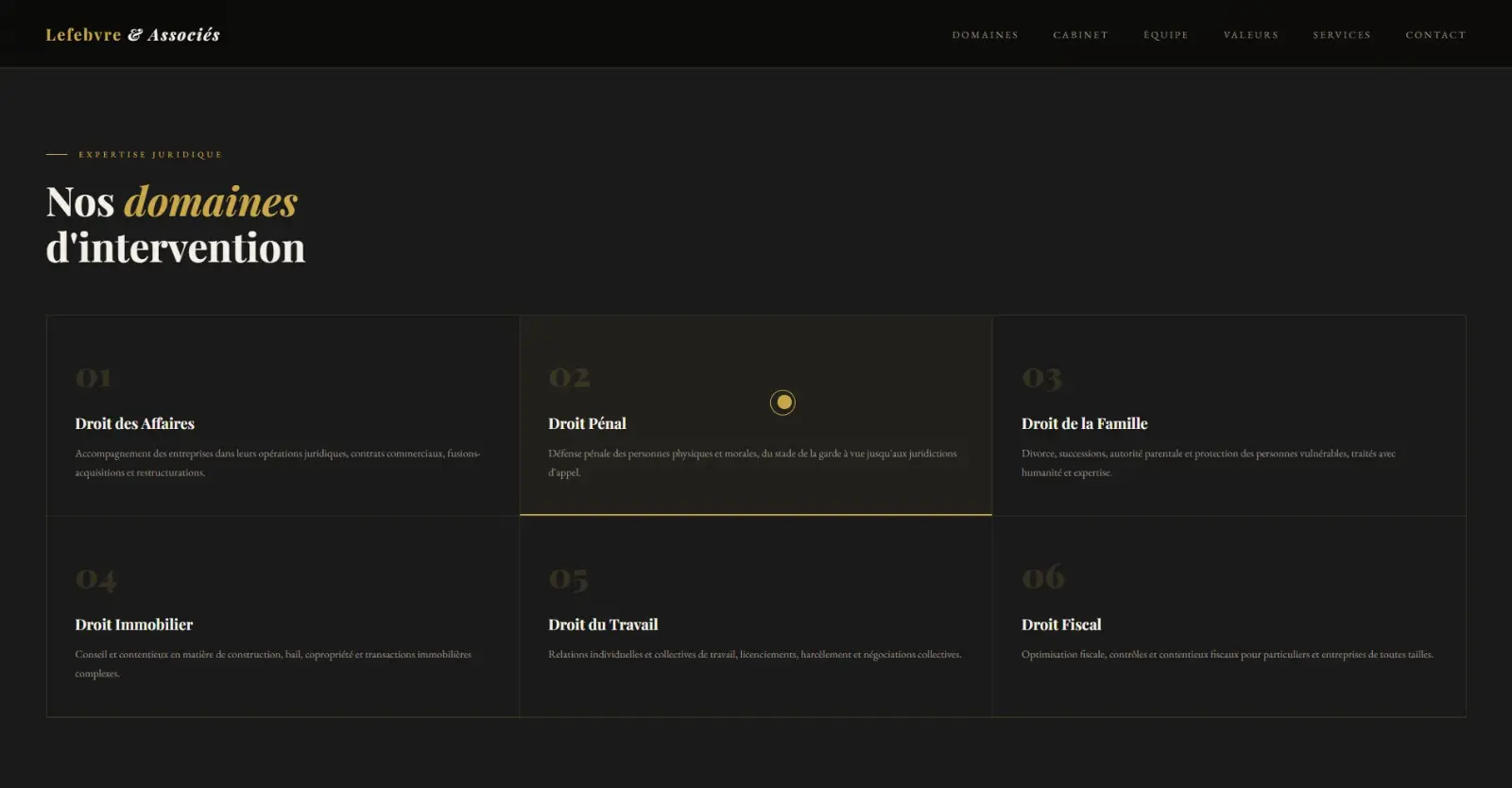Image resolution: width=1512 pixels, height=788 pixels.
Task: Open the Services navigation link
Action: click(x=1341, y=35)
